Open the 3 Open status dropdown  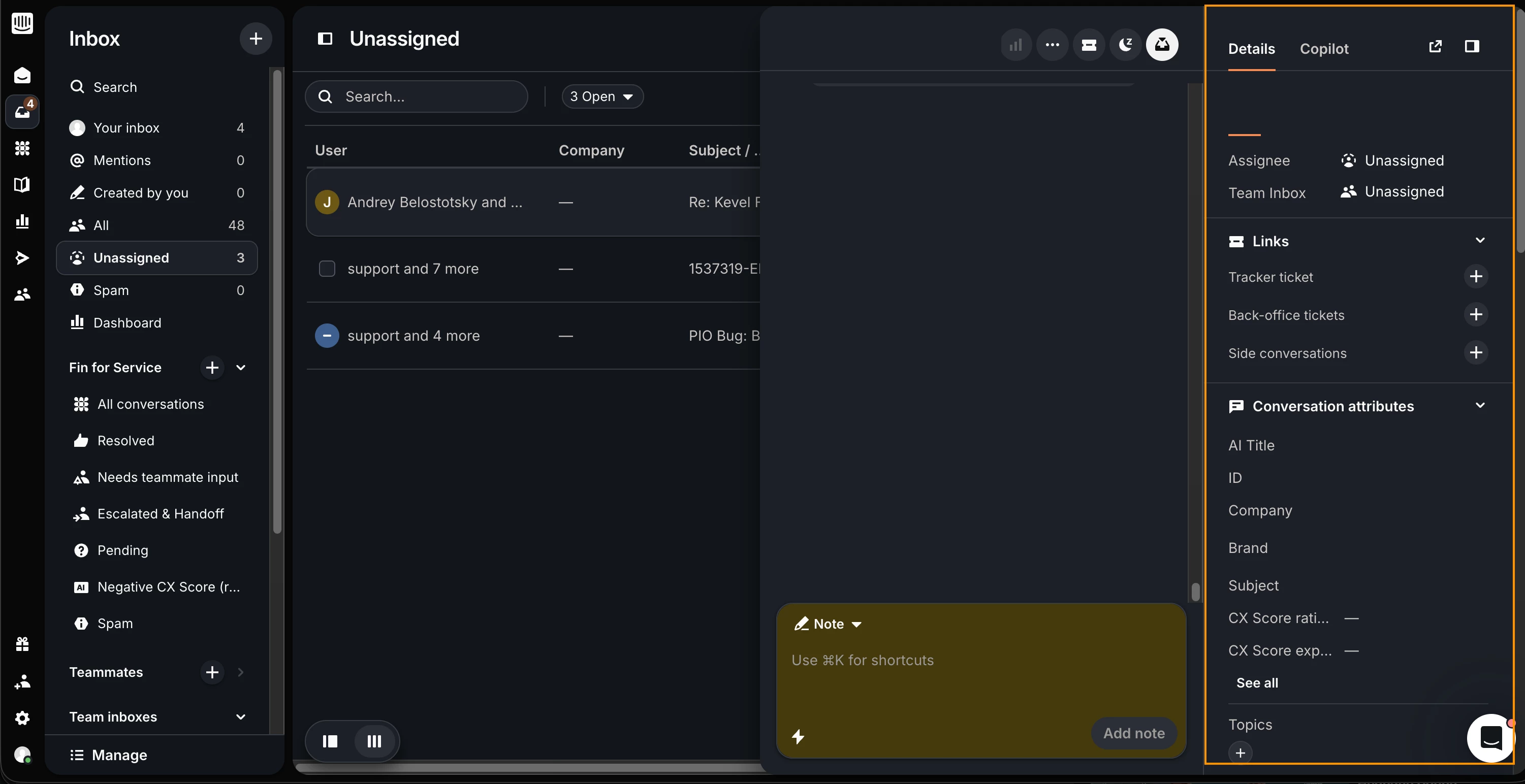click(602, 96)
